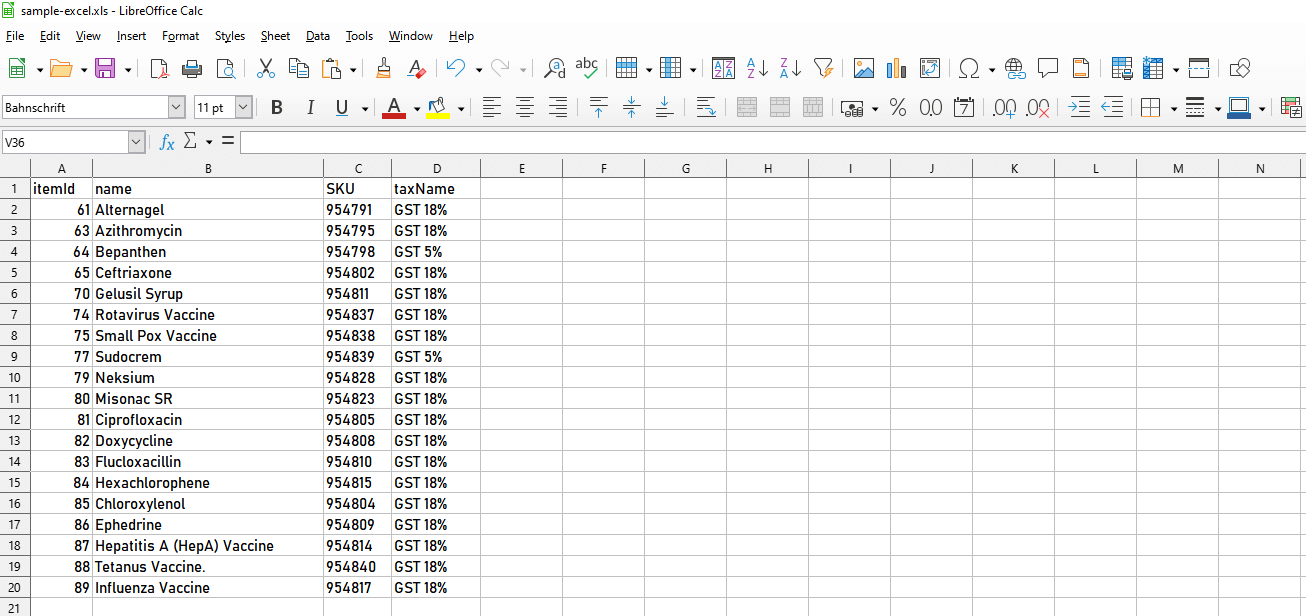The image size is (1306, 616).
Task: Click the AutoFilter funnel icon
Action: [x=823, y=68]
